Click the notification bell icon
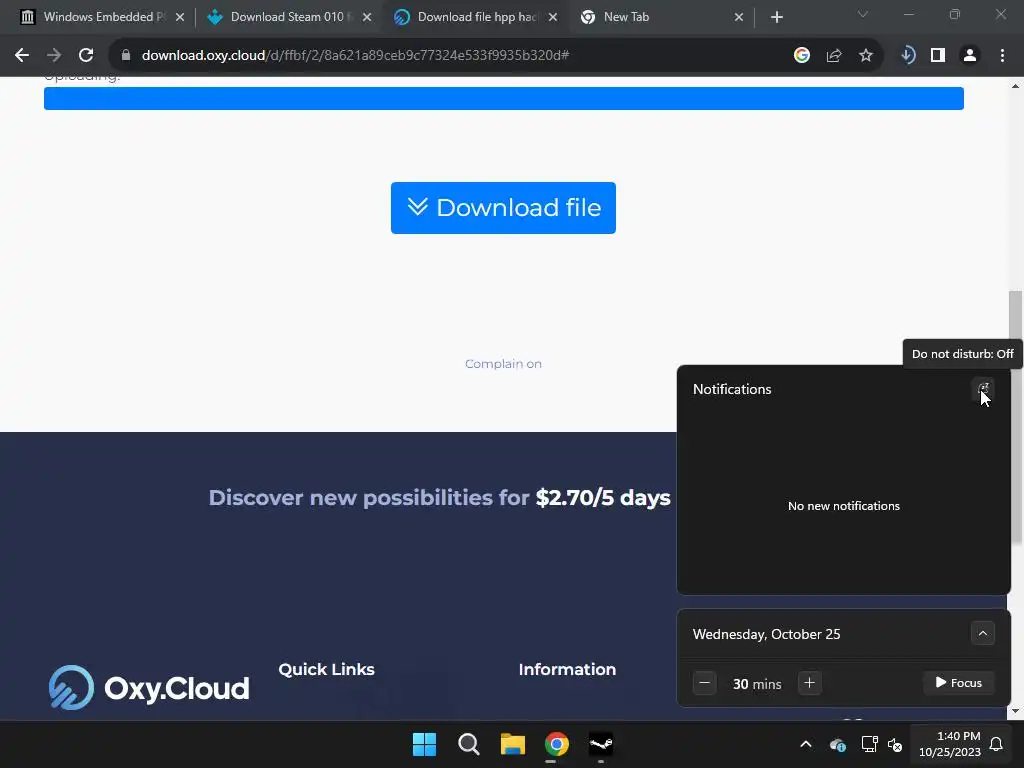The width and height of the screenshot is (1024, 768). (x=996, y=744)
